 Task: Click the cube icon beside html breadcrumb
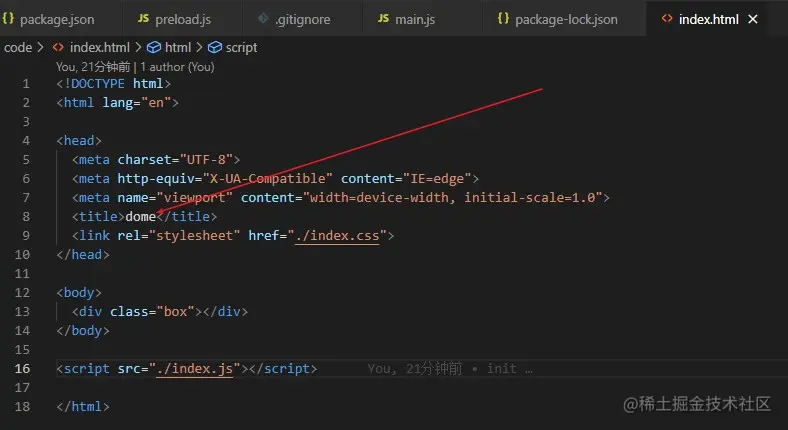click(154, 47)
